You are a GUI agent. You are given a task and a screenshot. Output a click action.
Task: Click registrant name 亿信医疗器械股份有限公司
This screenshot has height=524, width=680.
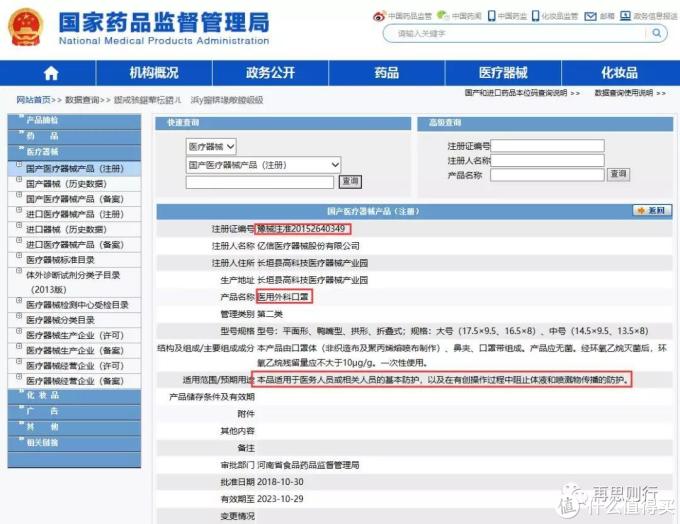click(x=308, y=246)
